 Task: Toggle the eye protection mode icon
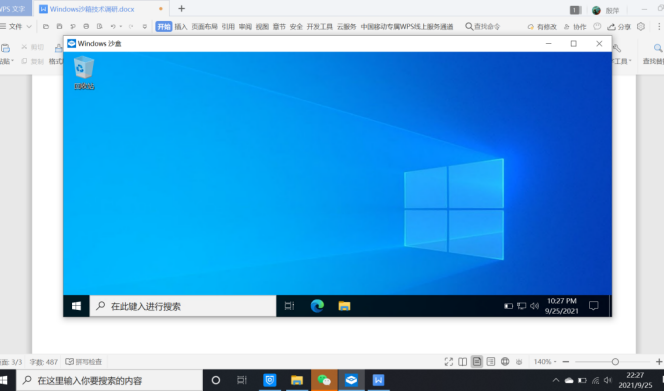coord(519,362)
